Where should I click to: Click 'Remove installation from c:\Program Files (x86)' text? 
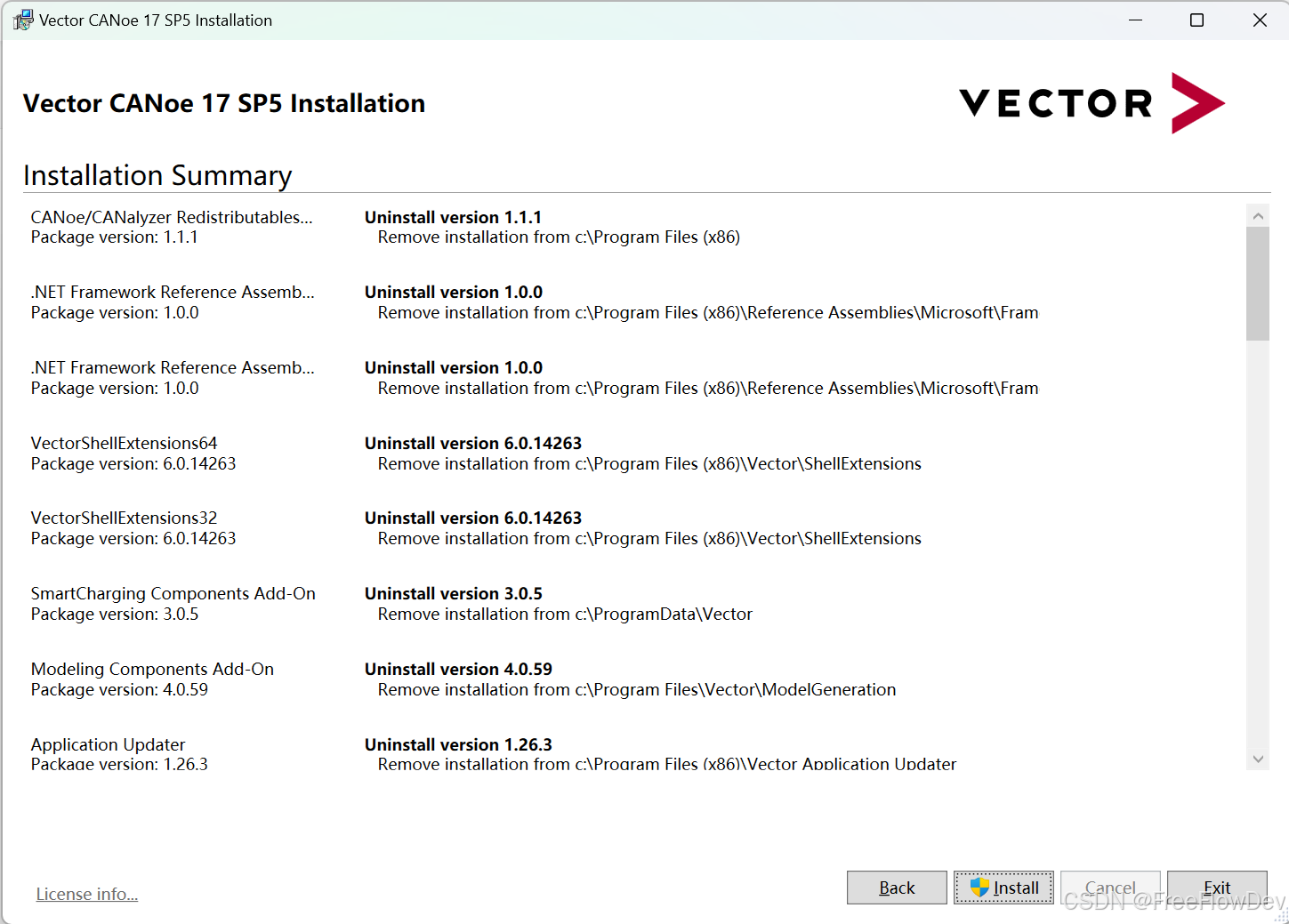tap(559, 237)
